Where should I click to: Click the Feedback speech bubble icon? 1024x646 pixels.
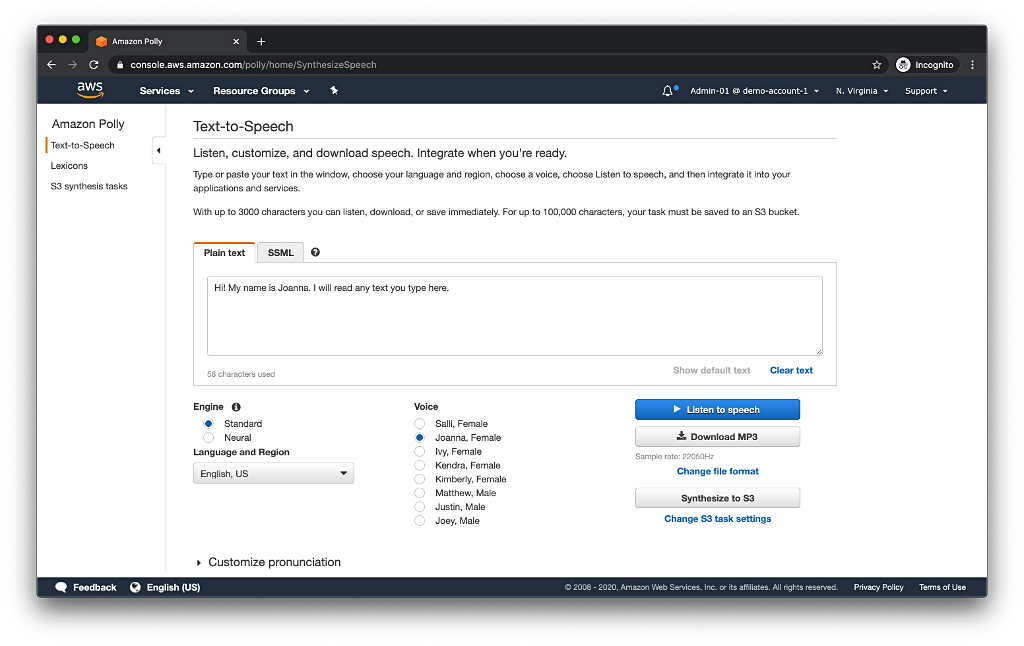(61, 587)
